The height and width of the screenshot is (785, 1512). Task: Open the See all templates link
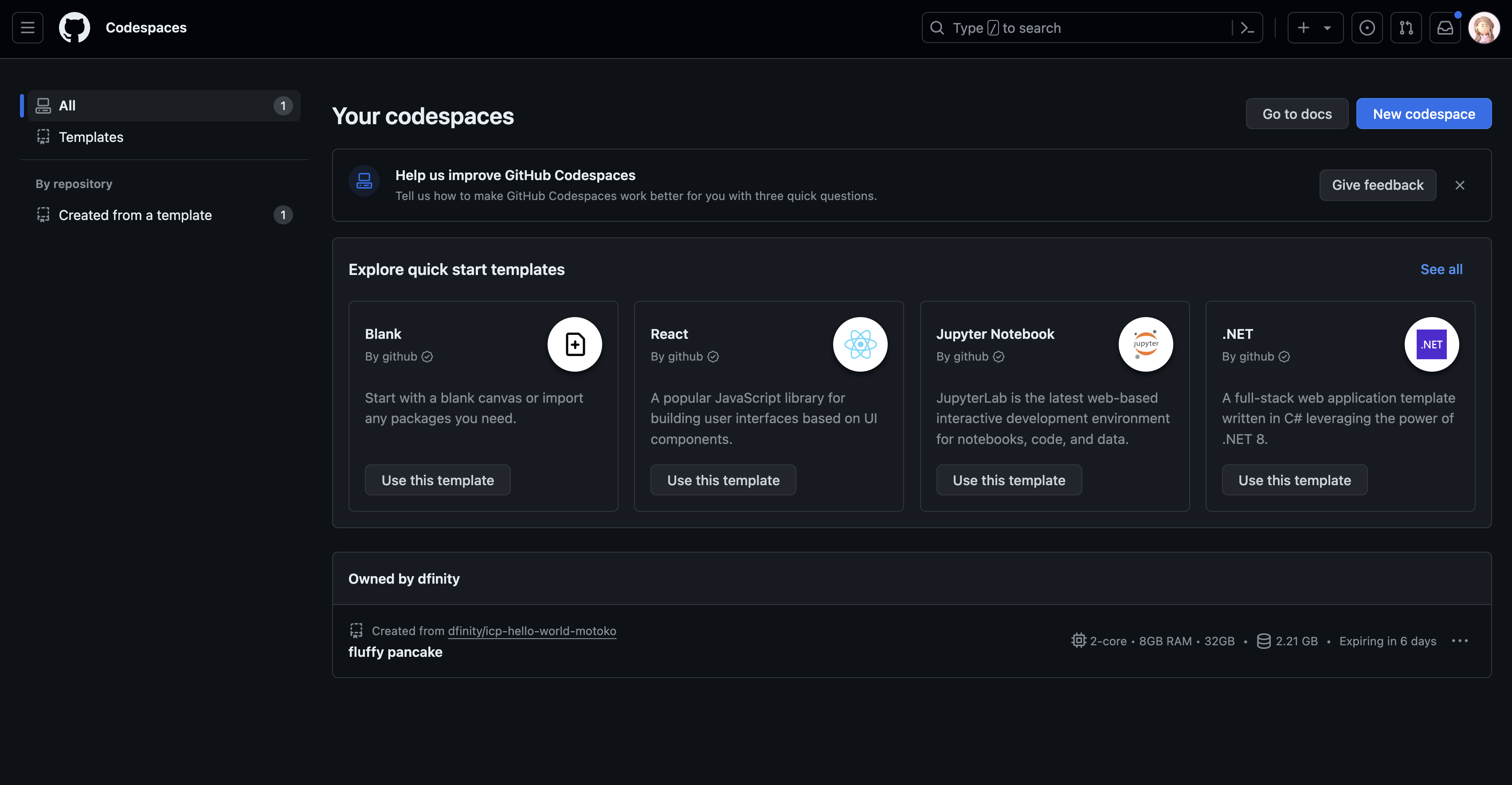(1441, 269)
